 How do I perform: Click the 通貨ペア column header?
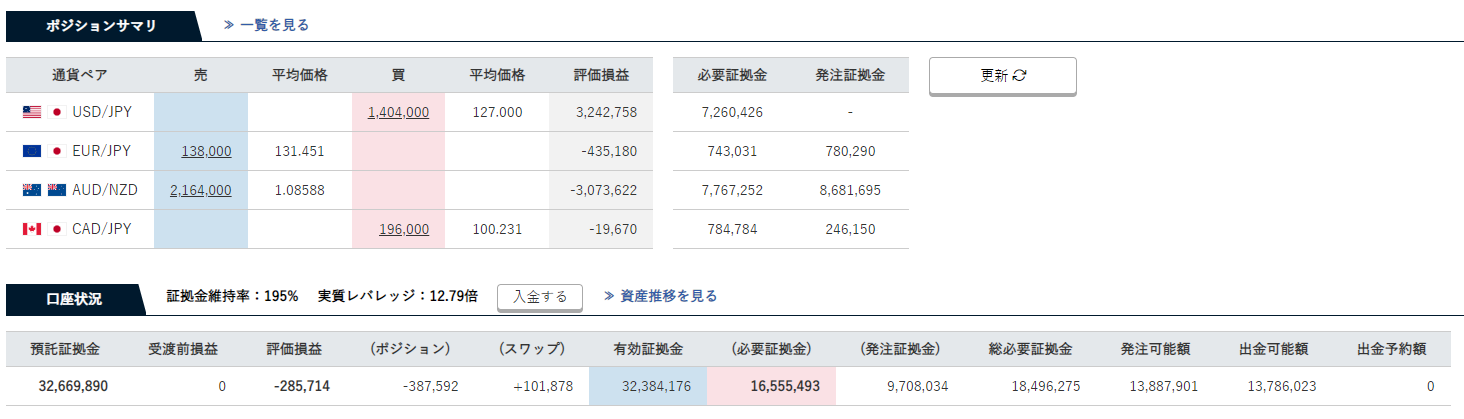(80, 75)
